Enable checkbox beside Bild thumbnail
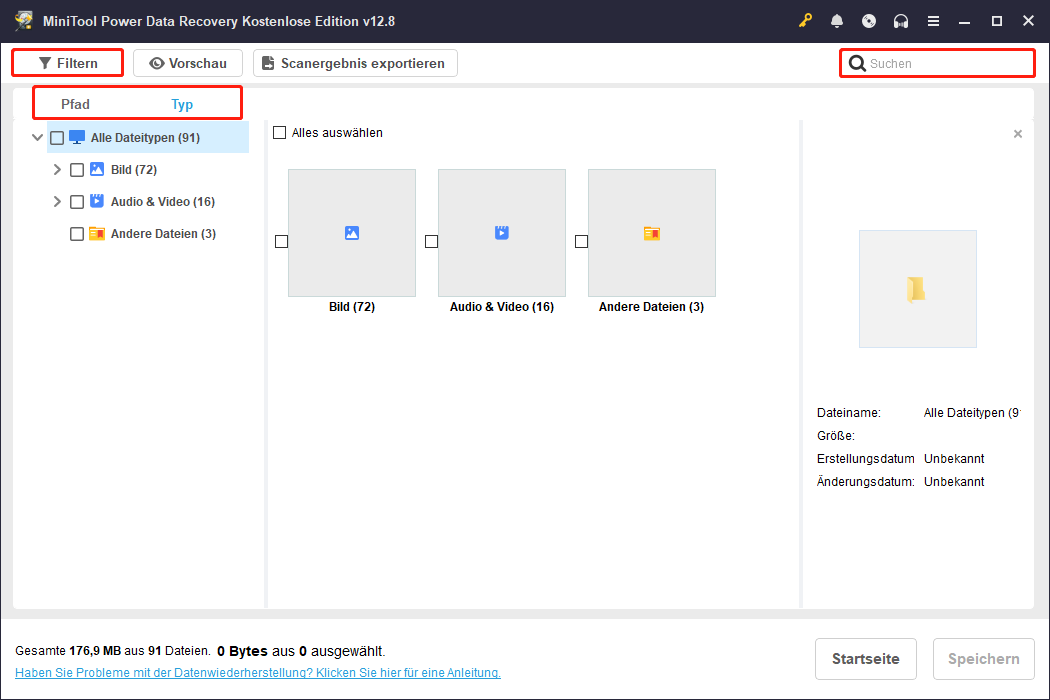Viewport: 1050px width, 700px height. [281, 241]
